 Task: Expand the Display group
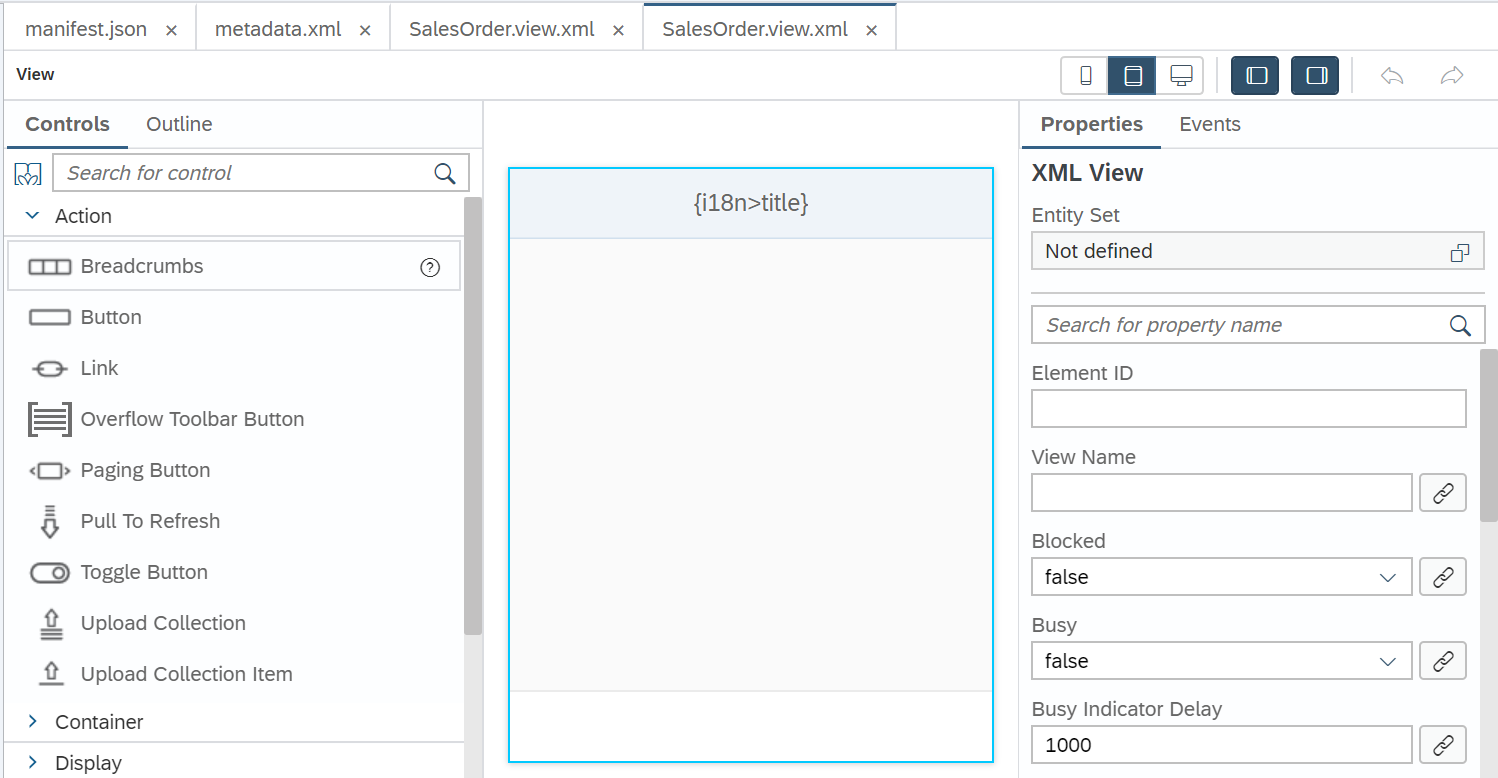click(x=32, y=762)
